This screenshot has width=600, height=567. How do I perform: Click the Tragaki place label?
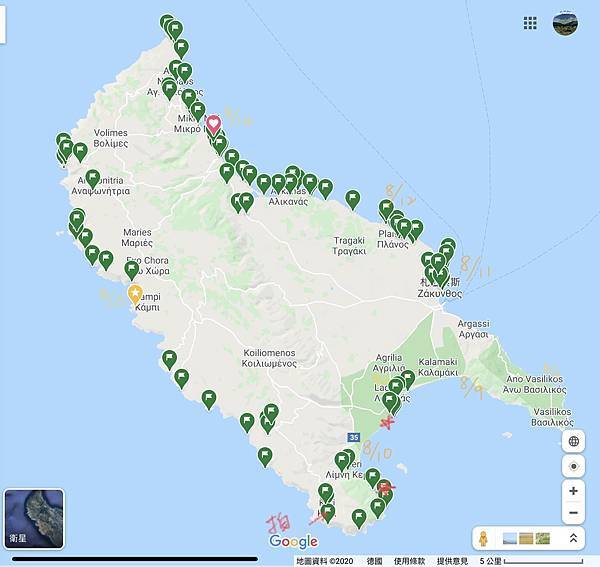tap(349, 246)
